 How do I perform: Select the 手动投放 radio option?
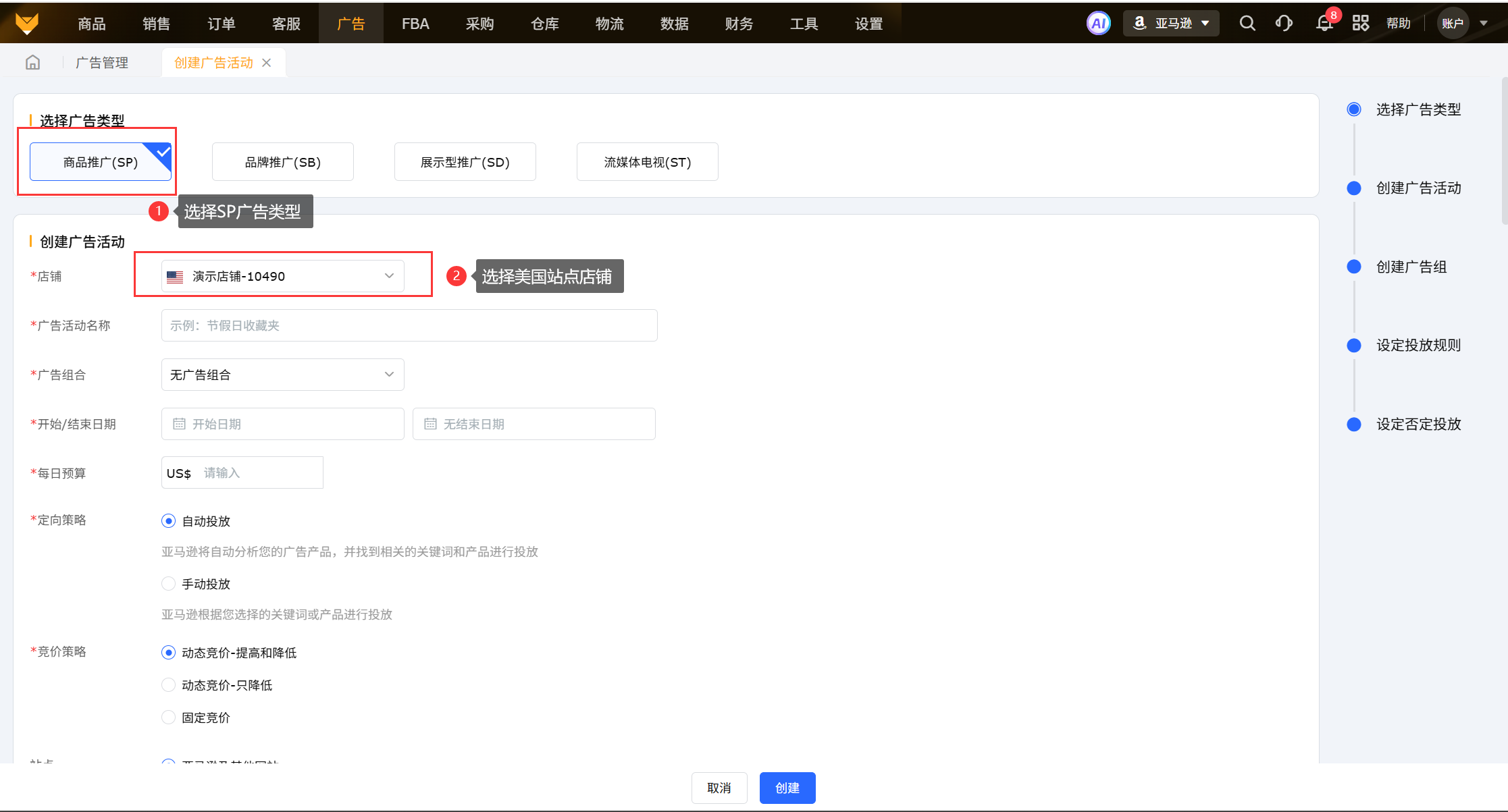click(169, 584)
